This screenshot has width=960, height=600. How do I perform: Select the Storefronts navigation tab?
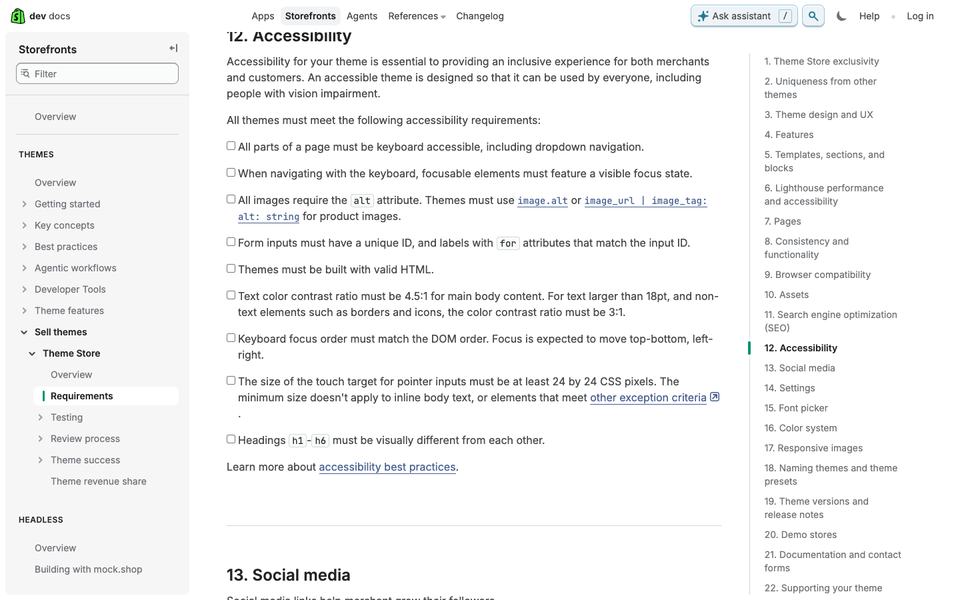(x=310, y=16)
